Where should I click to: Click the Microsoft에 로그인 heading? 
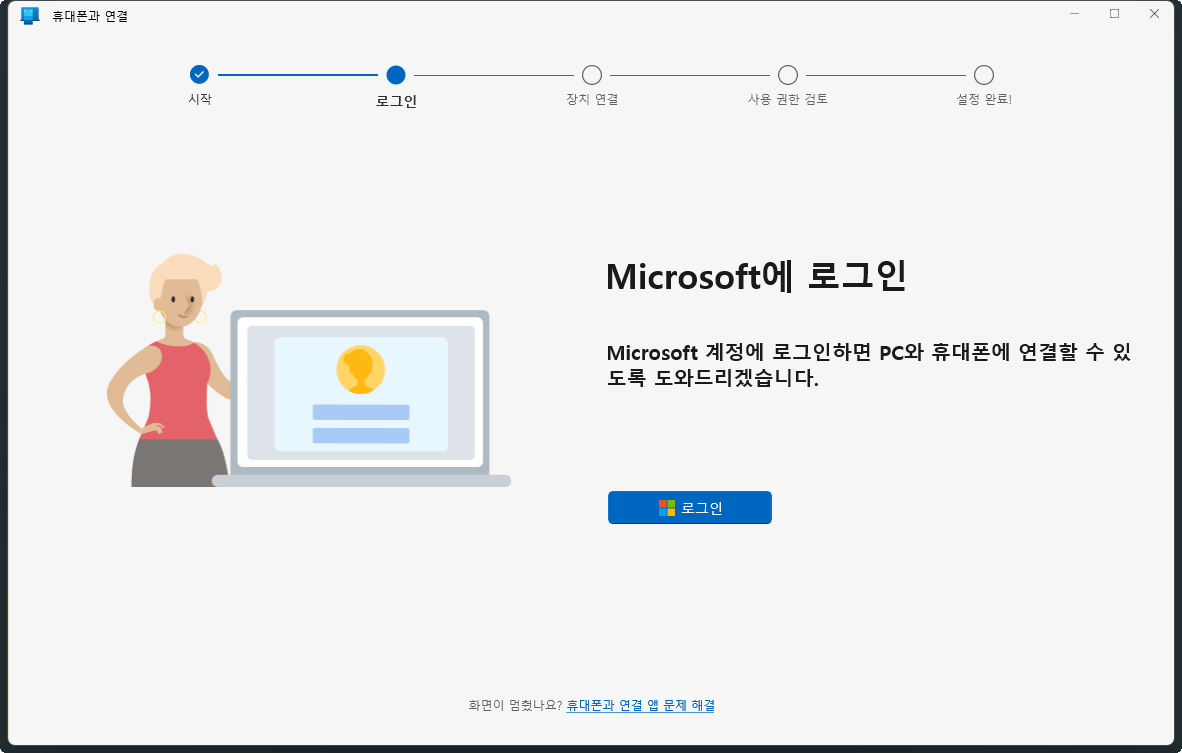click(756, 276)
